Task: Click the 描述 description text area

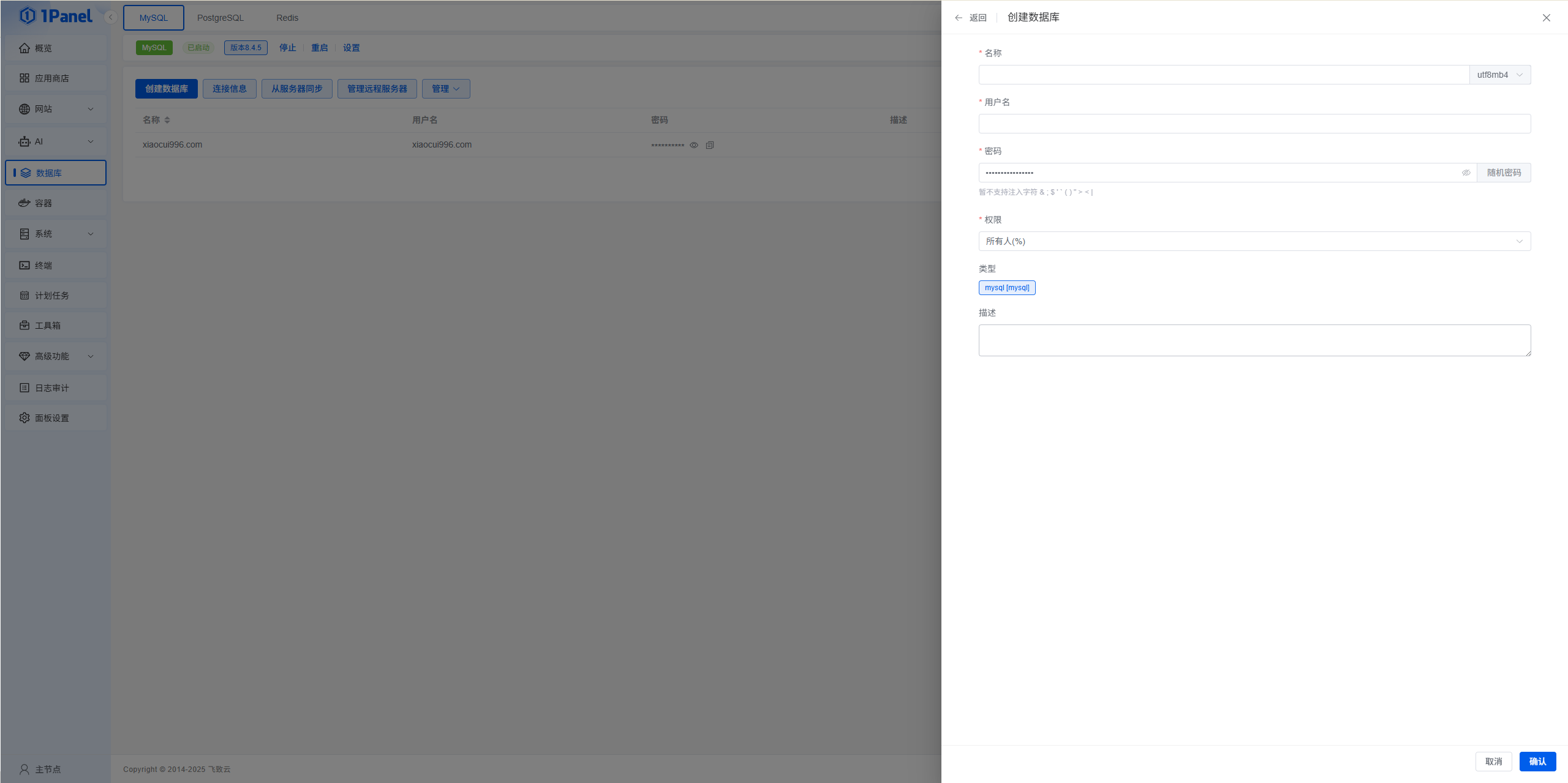Action: pyautogui.click(x=1254, y=340)
